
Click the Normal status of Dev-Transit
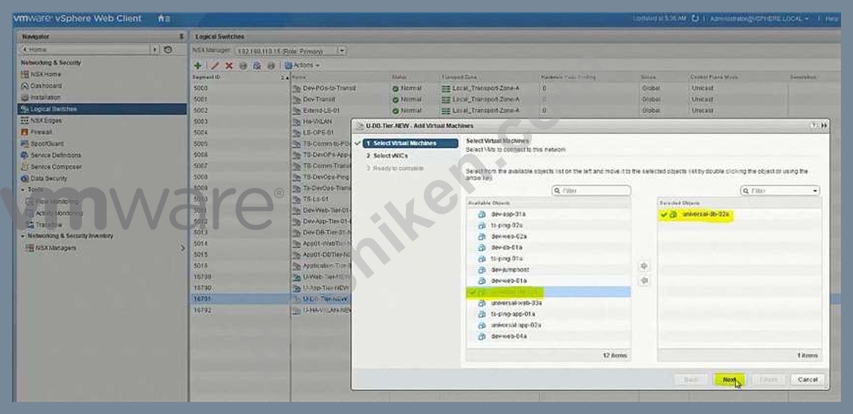click(x=407, y=100)
